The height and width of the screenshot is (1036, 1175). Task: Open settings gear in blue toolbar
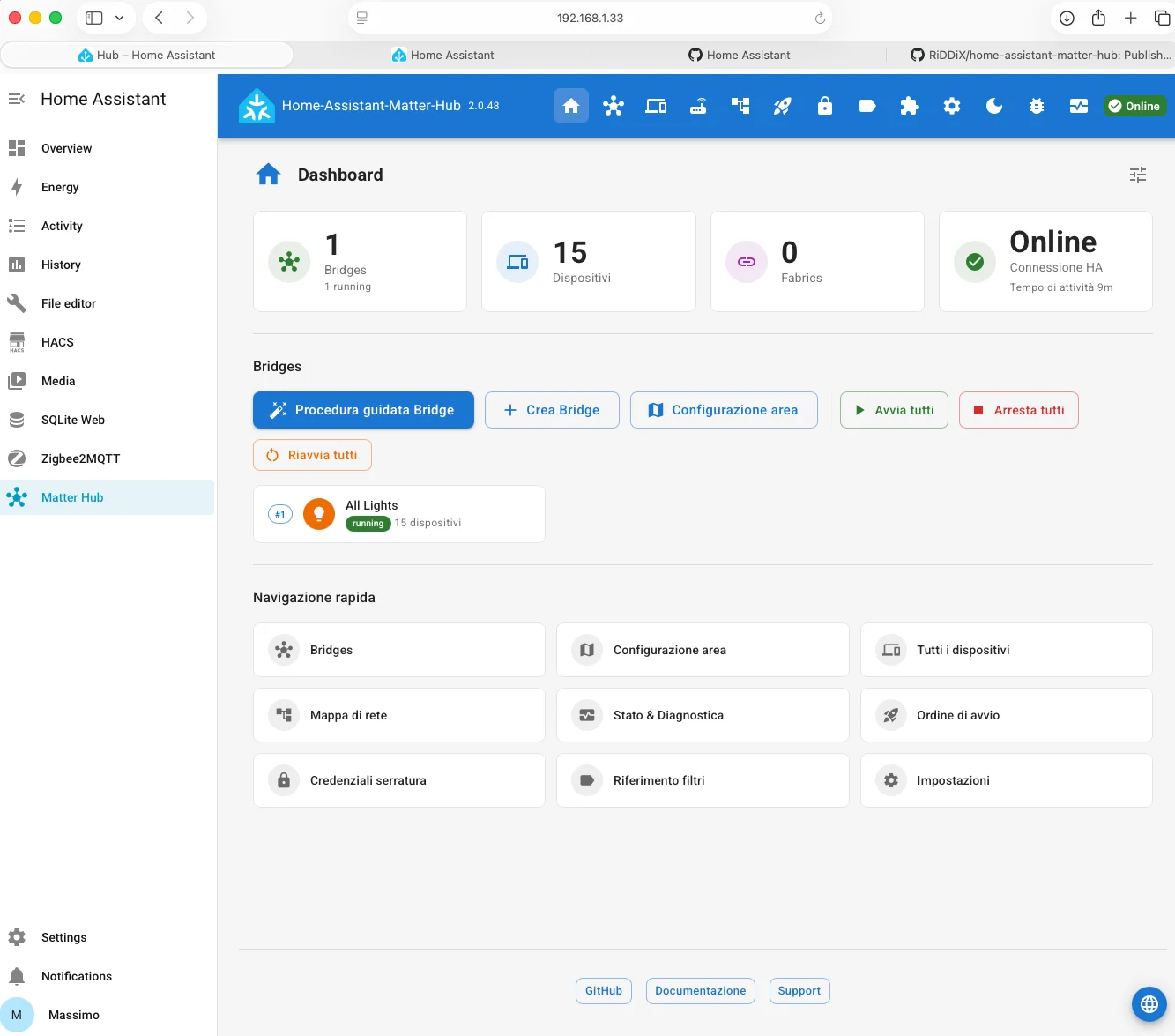pos(952,106)
